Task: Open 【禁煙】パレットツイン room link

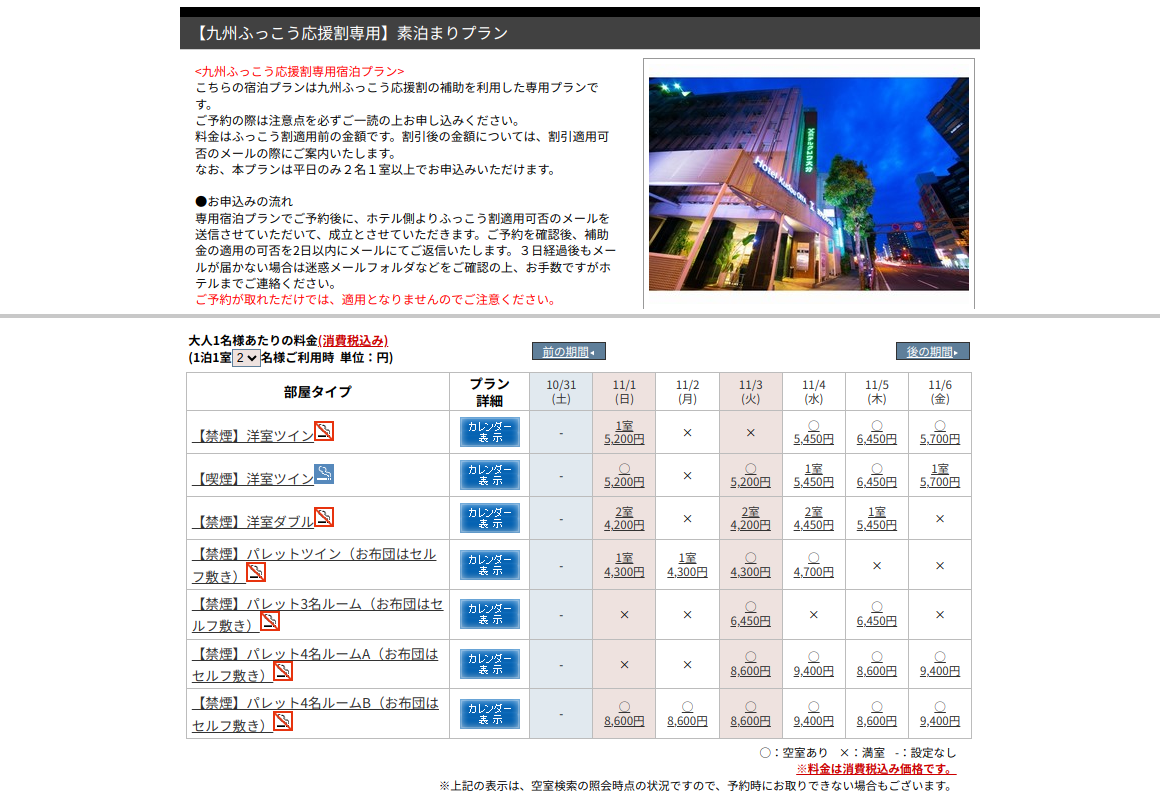Action: click(x=314, y=565)
